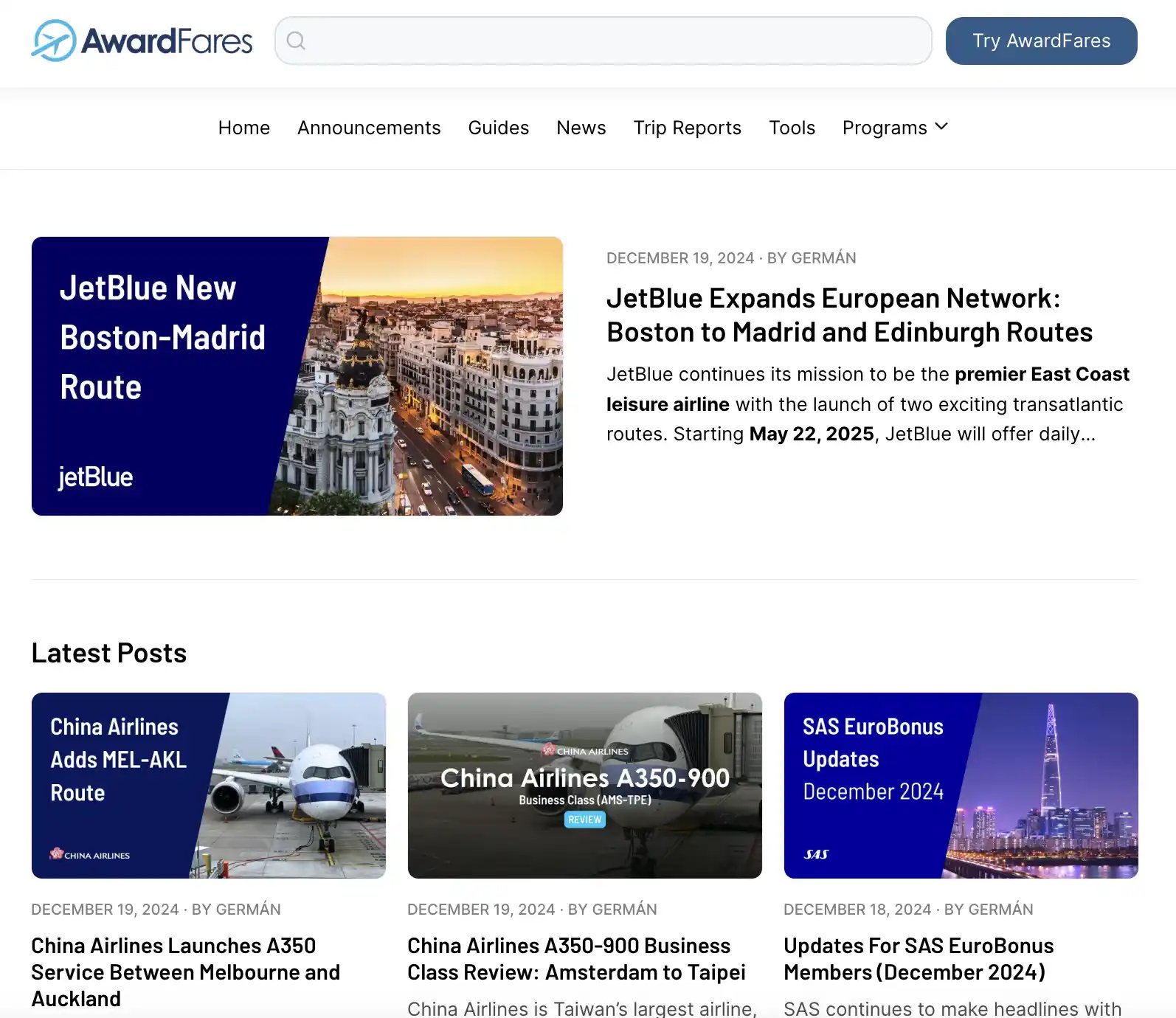Expand the Programs dropdown chevron

pyautogui.click(x=941, y=127)
